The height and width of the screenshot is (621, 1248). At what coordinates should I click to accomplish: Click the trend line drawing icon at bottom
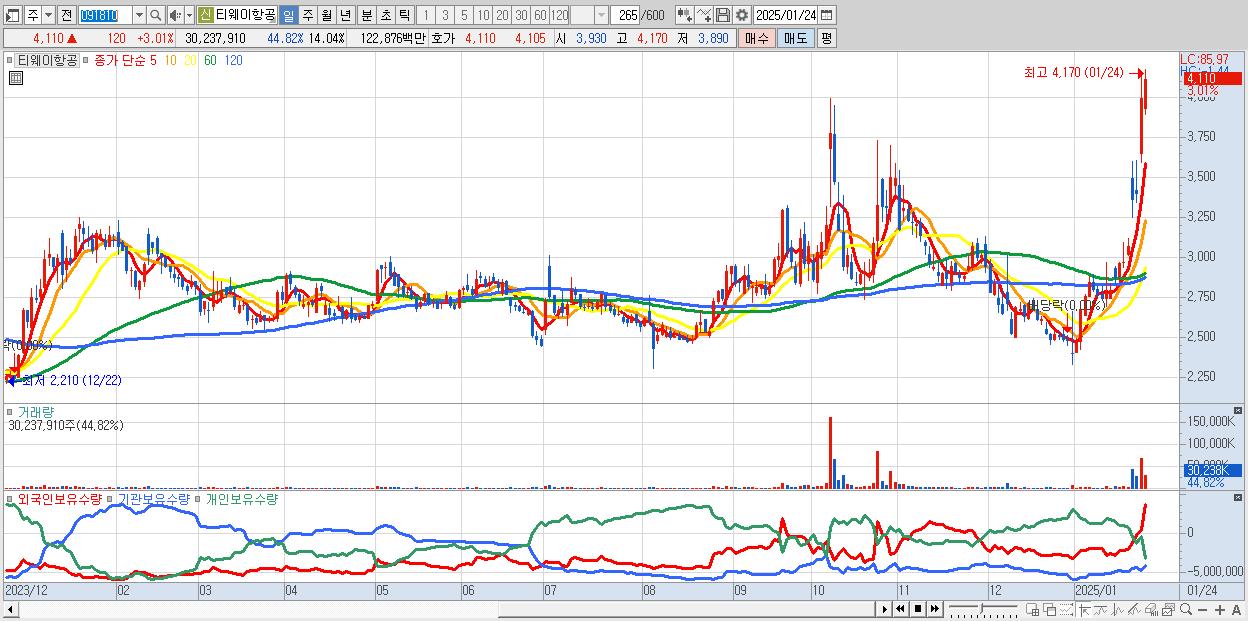tap(1102, 609)
